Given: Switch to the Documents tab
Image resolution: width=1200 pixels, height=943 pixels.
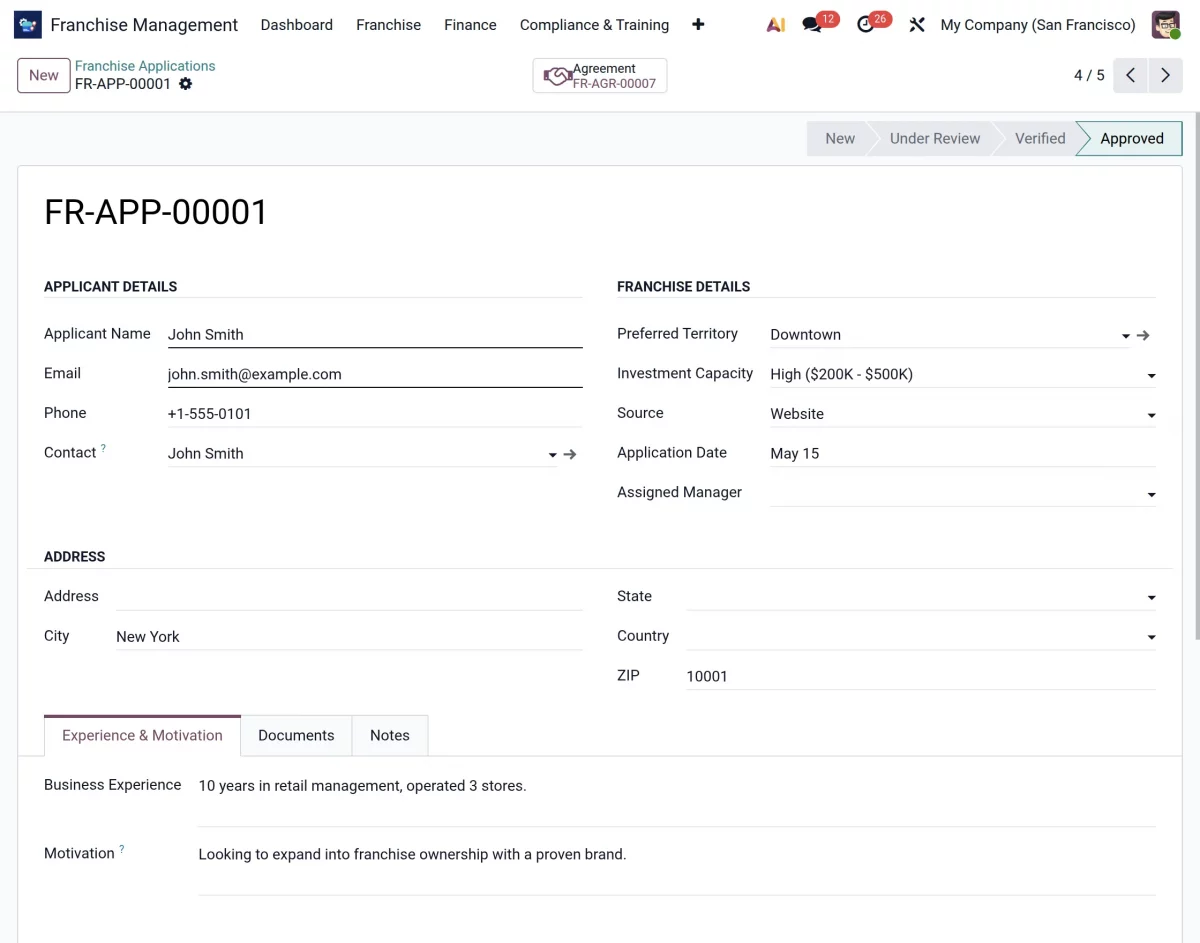Looking at the screenshot, I should (296, 735).
